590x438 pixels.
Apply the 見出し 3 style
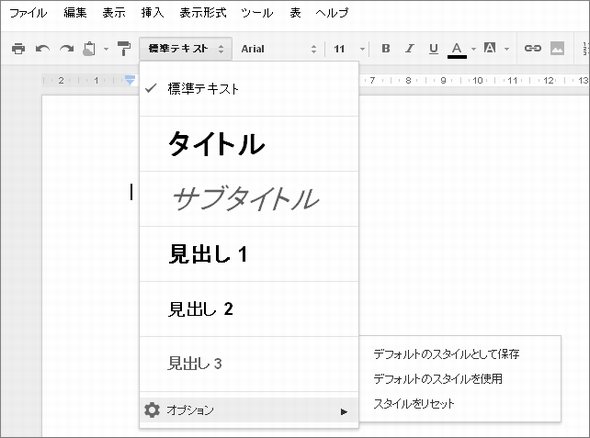point(249,364)
